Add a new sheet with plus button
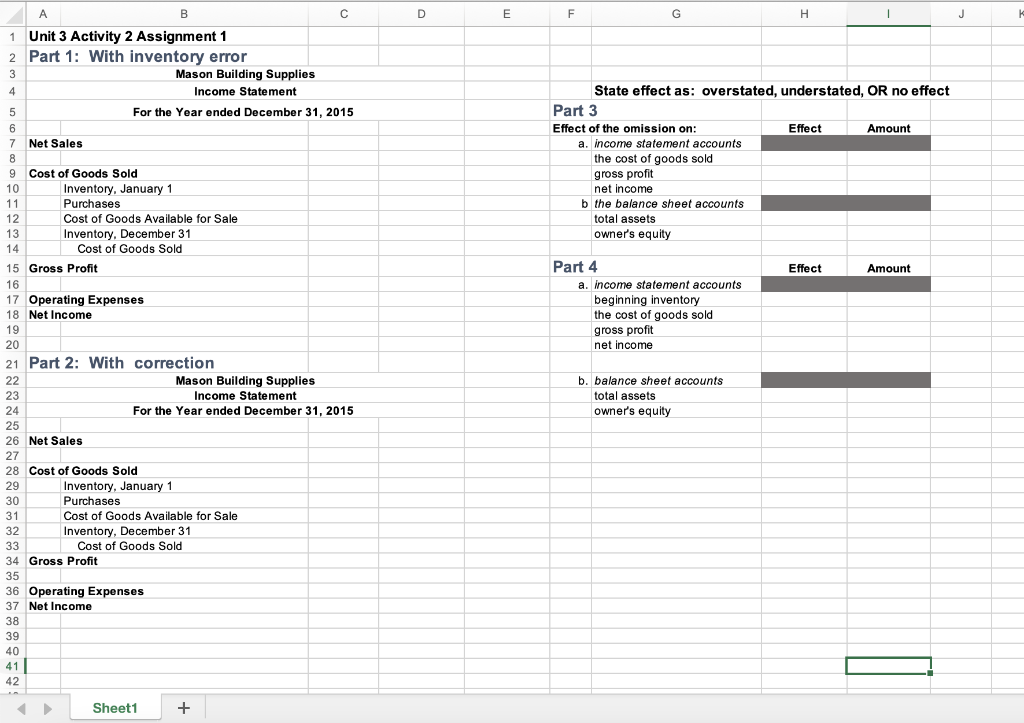1024x723 pixels. [x=184, y=708]
